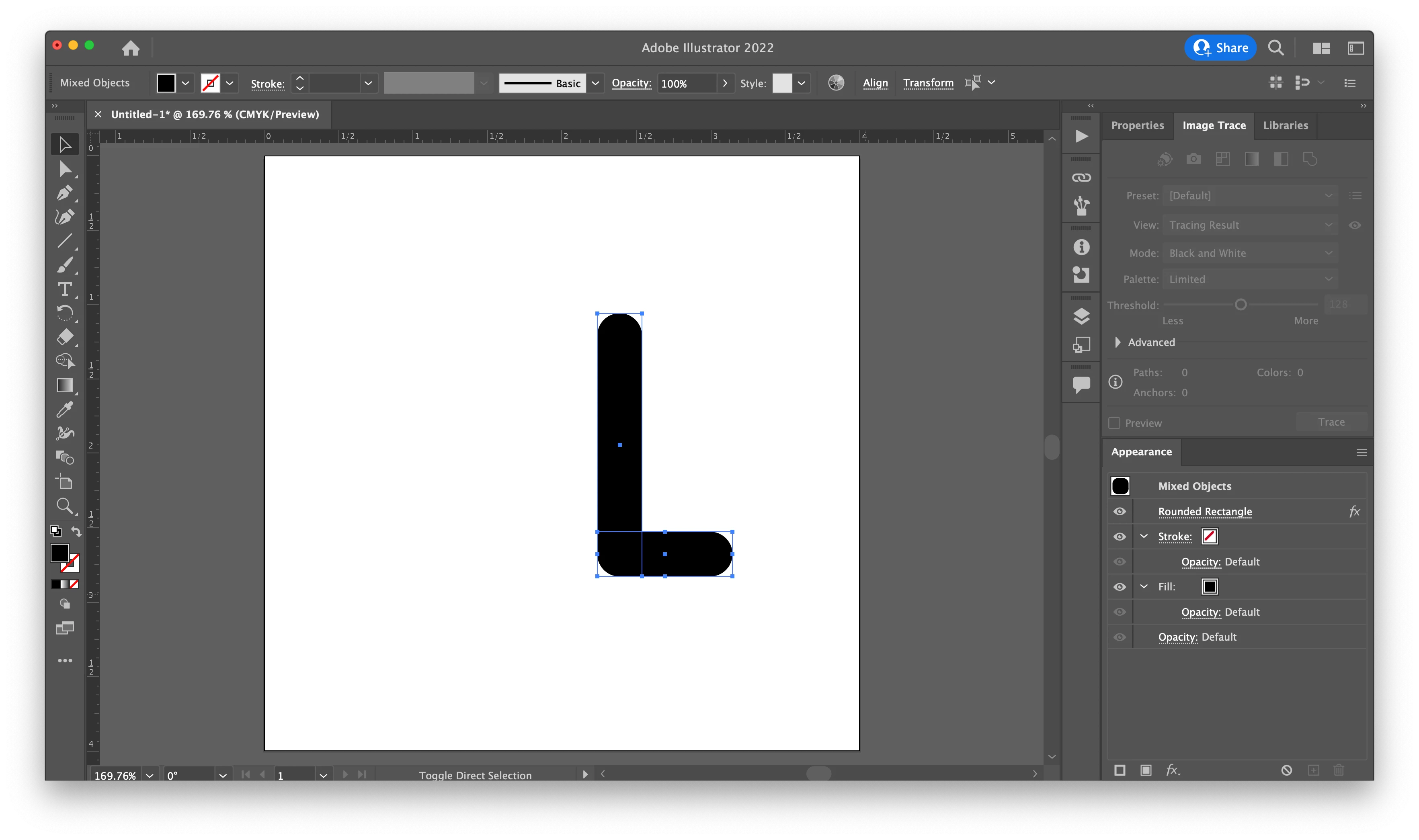Image resolution: width=1419 pixels, height=840 pixels.
Task: Switch to the Libraries tab
Action: (1285, 126)
